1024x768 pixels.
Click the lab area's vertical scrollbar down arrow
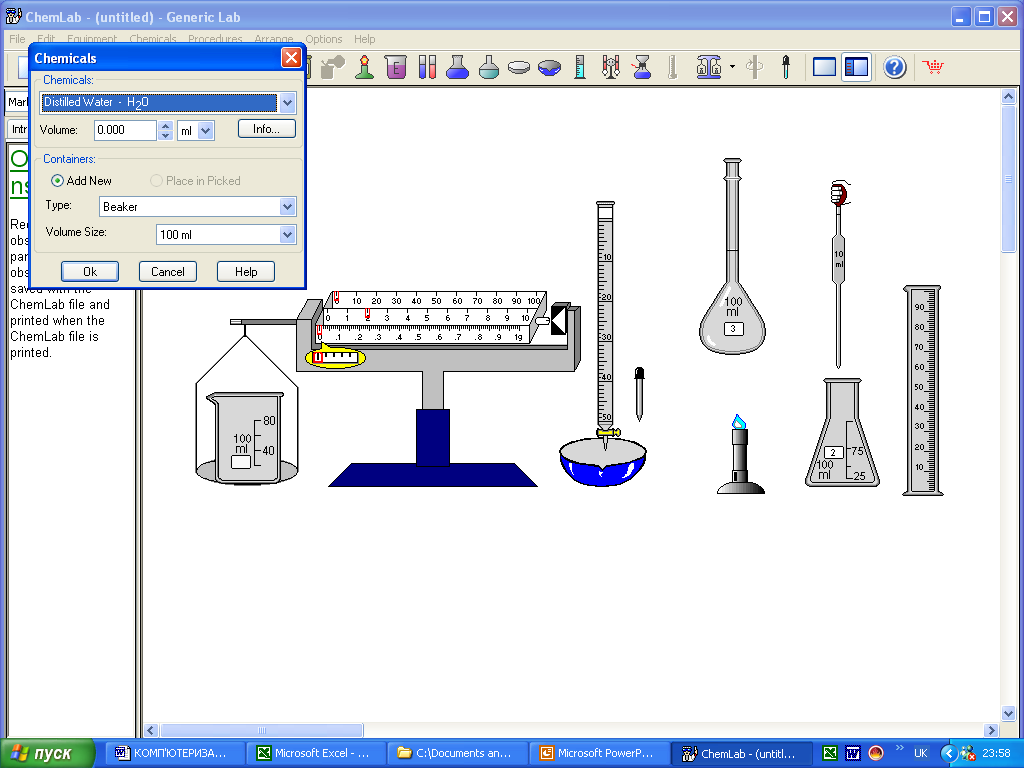(x=1008, y=714)
